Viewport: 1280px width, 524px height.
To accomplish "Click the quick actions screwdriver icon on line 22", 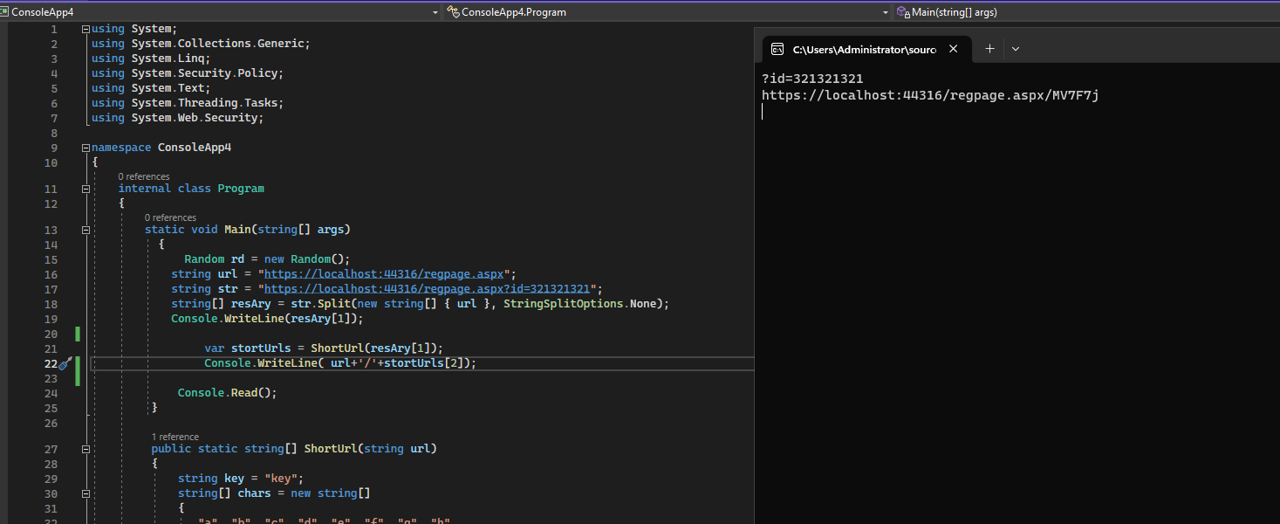I will 64,364.
